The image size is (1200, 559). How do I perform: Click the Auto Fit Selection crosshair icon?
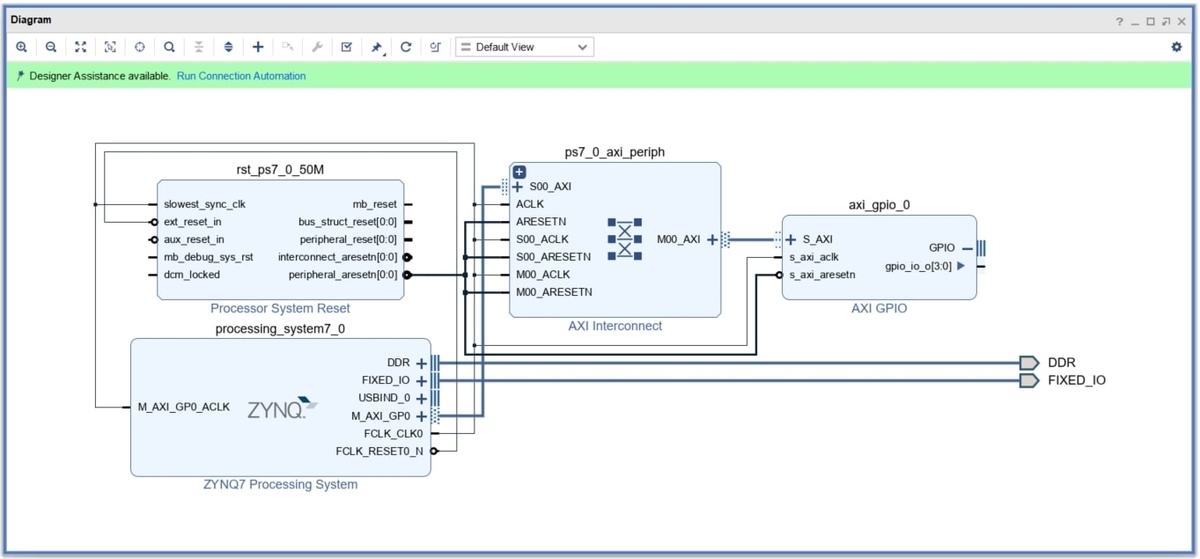coord(140,47)
